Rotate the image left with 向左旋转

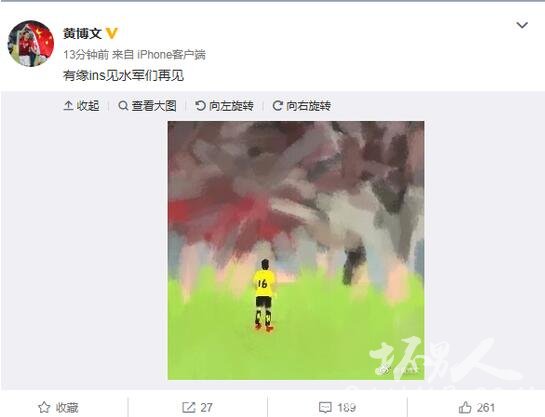[x=224, y=106]
